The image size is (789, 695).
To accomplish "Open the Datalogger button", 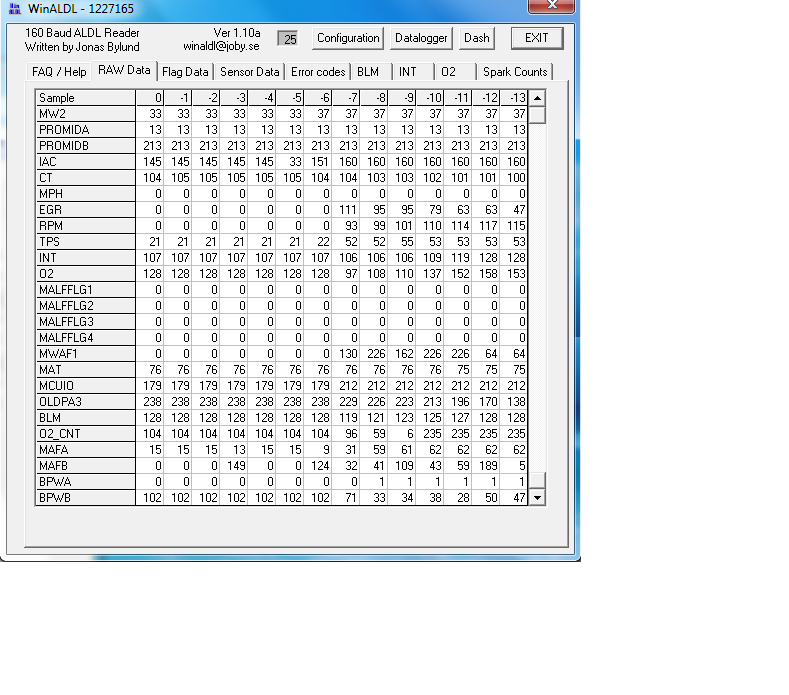I will click(422, 38).
